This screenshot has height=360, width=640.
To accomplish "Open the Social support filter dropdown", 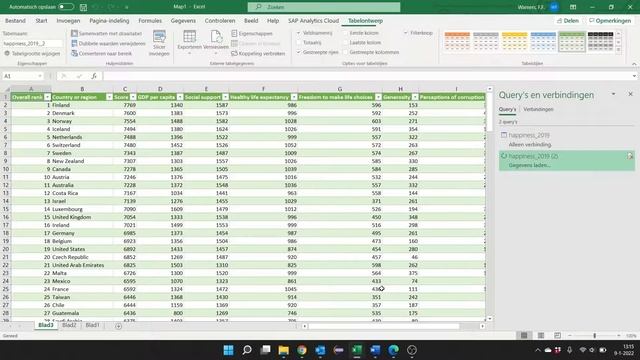I will (225, 97).
